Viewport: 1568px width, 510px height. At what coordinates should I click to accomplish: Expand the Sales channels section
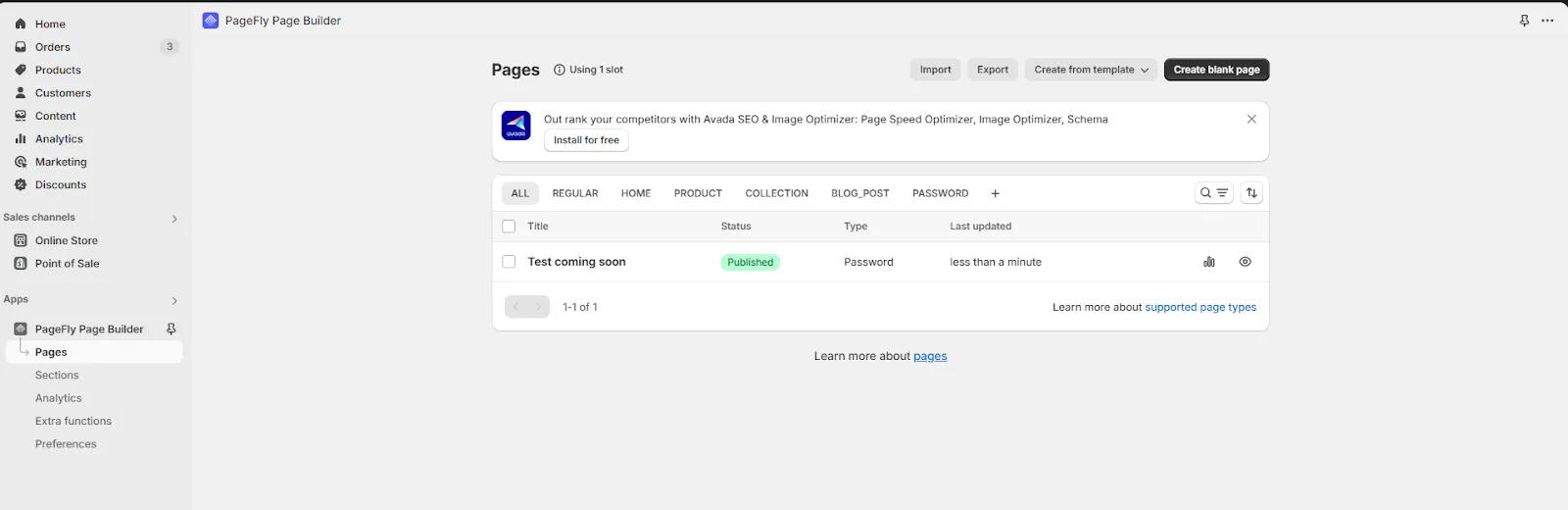click(x=174, y=219)
